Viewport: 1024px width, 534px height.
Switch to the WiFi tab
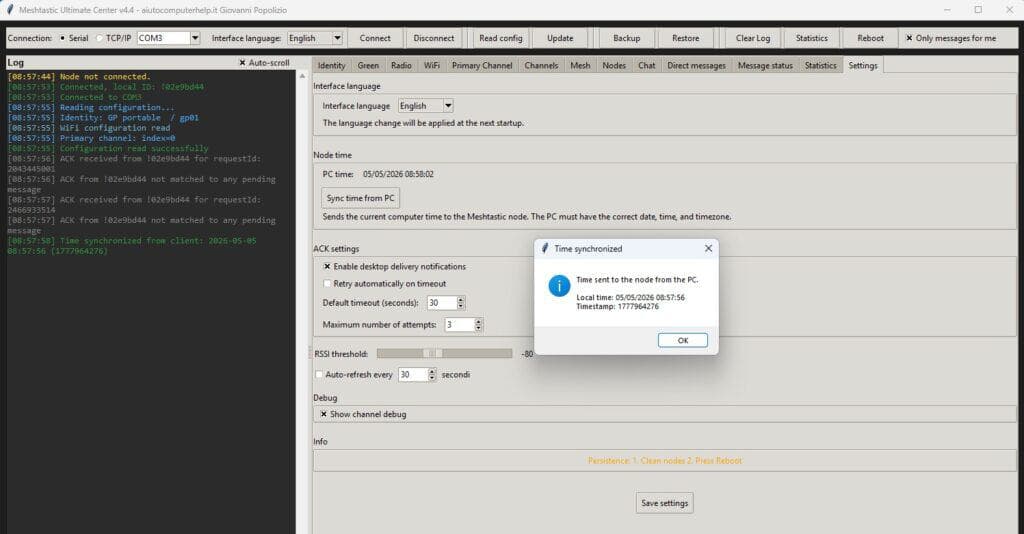(x=431, y=65)
